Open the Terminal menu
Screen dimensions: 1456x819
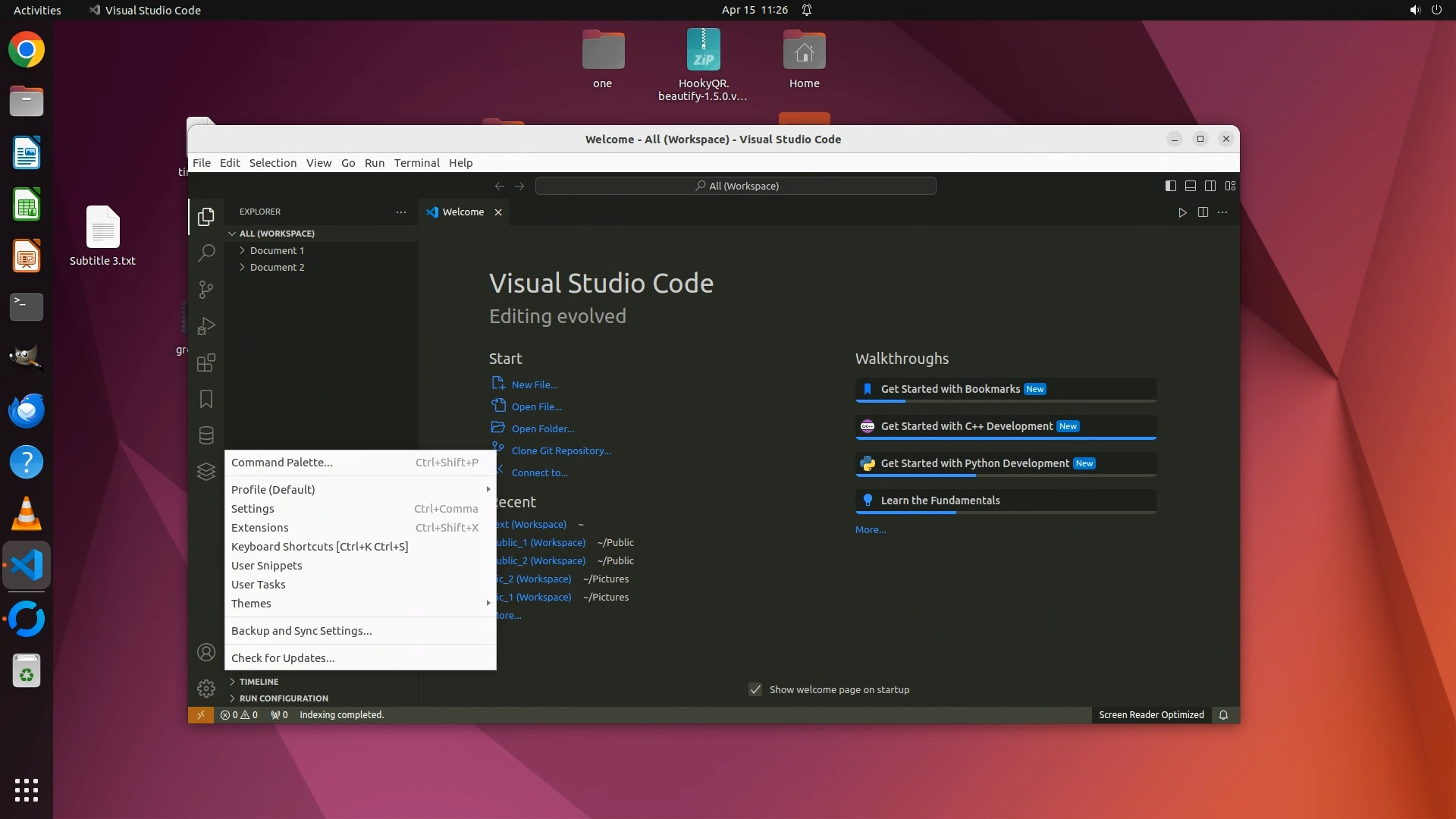[x=416, y=162]
